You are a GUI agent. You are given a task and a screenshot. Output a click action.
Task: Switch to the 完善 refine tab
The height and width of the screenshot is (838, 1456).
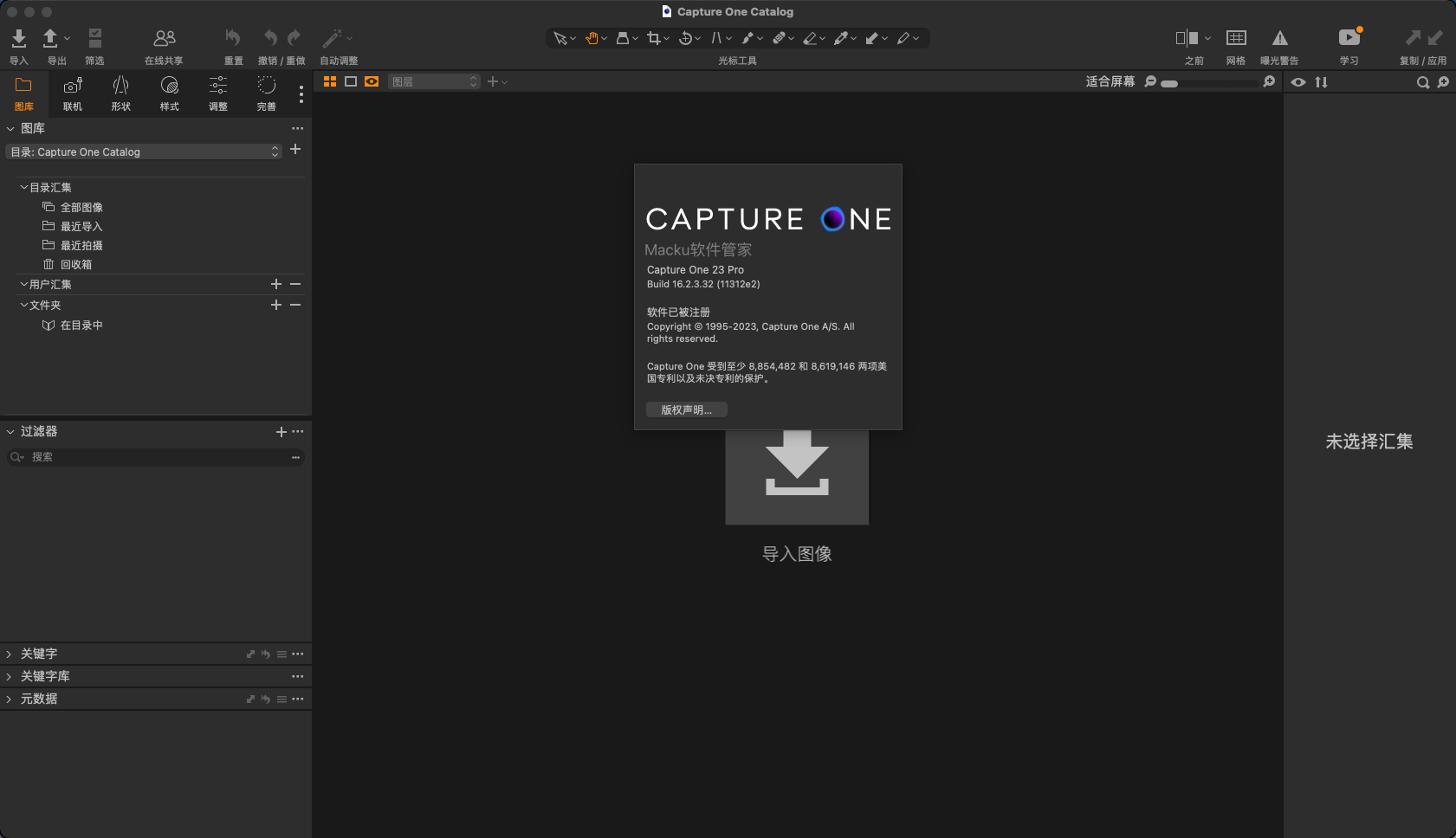(267, 93)
